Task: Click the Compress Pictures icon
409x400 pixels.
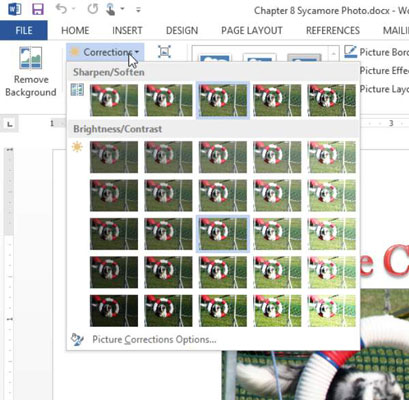Action: click(x=164, y=52)
